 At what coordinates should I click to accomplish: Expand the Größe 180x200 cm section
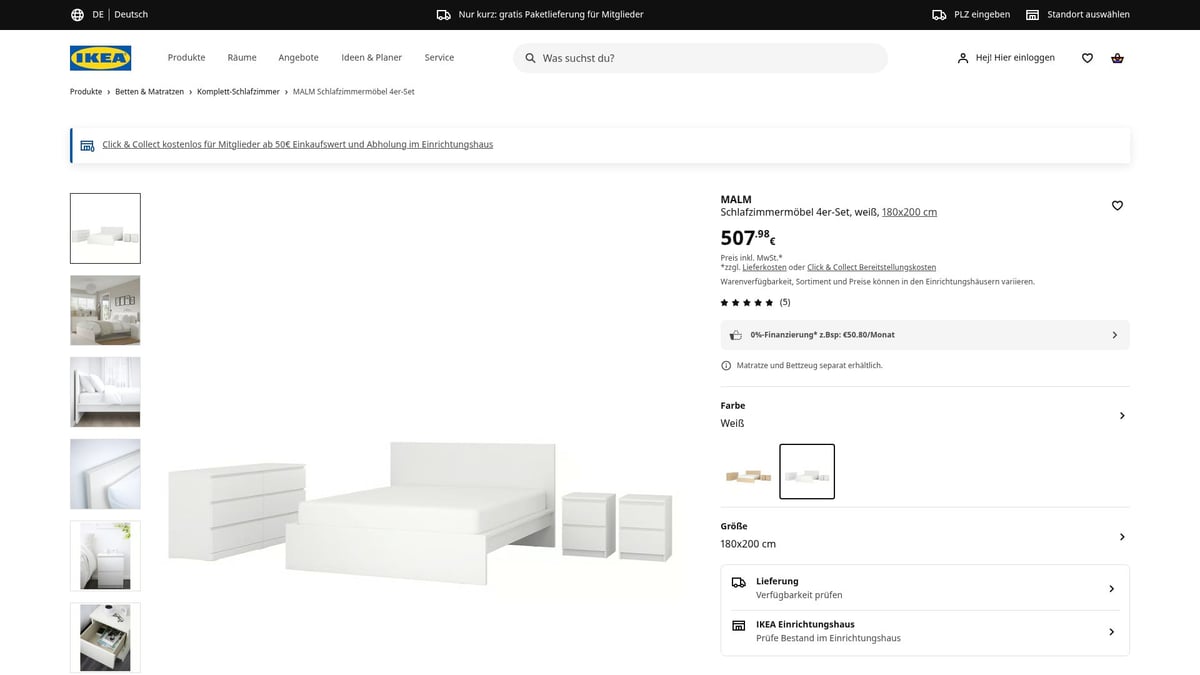1121,535
